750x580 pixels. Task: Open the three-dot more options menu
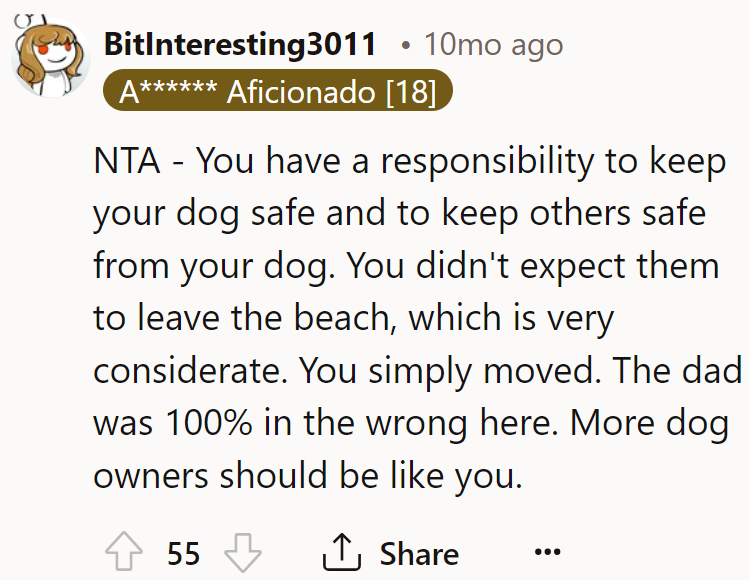tap(547, 552)
